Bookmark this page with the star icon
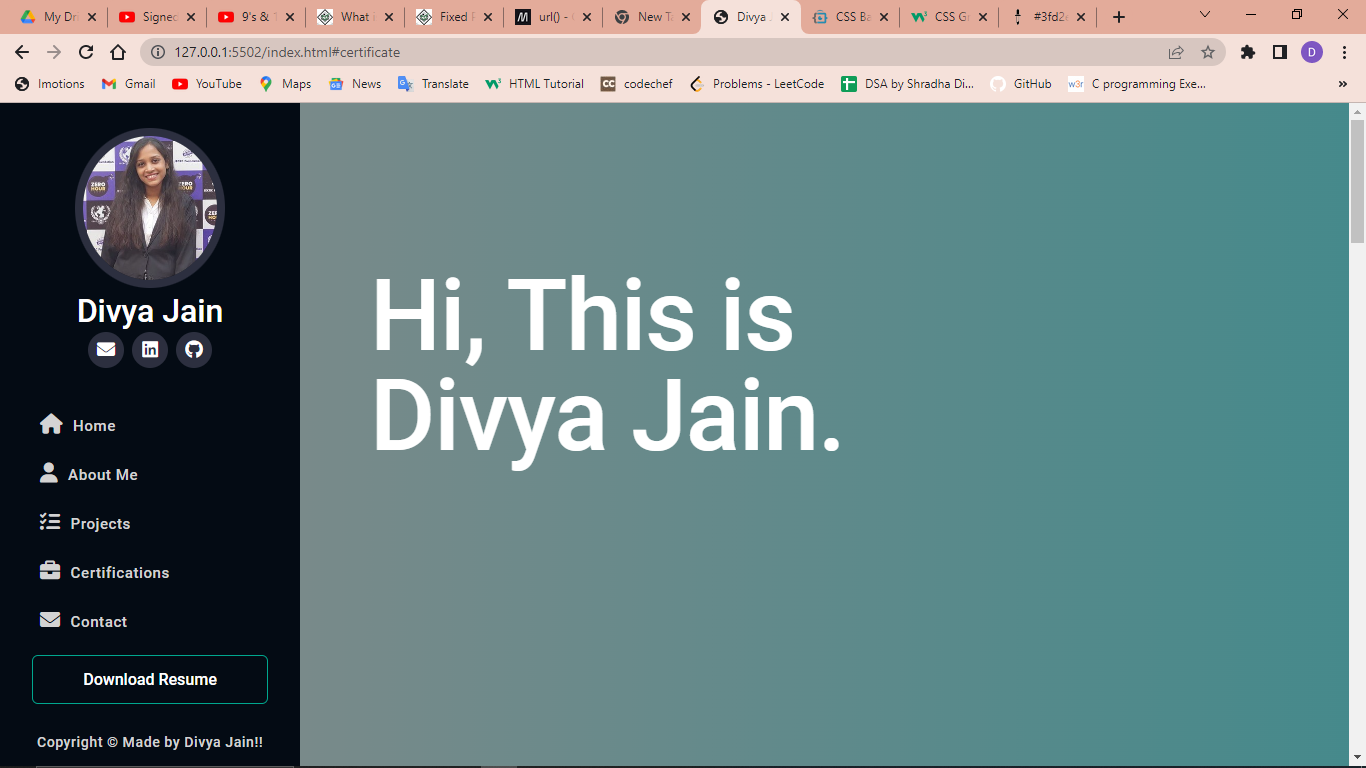The height and width of the screenshot is (768, 1366). tap(1208, 52)
